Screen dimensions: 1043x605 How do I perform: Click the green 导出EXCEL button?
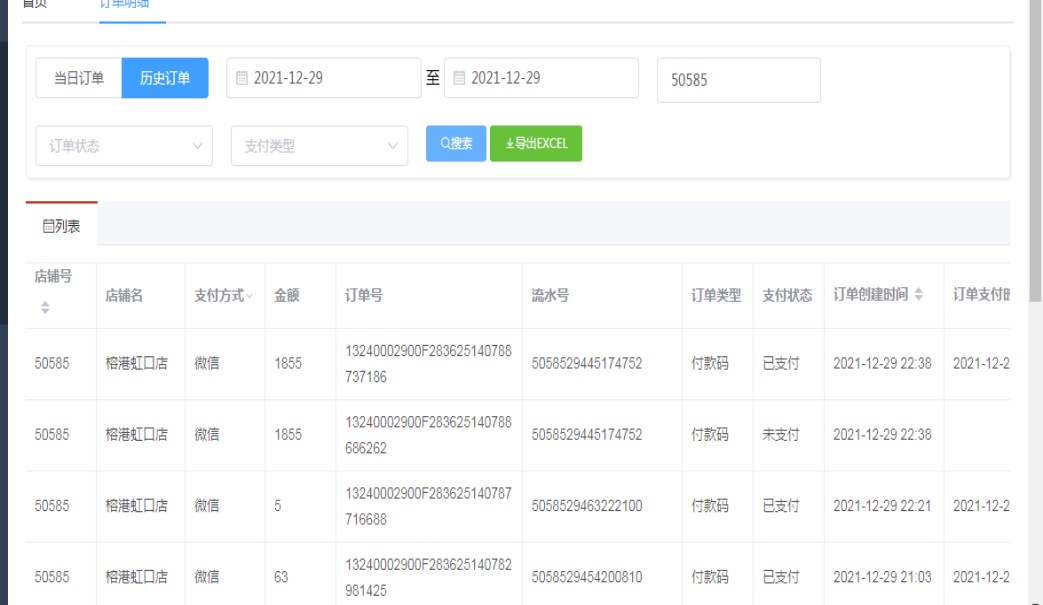(x=536, y=143)
